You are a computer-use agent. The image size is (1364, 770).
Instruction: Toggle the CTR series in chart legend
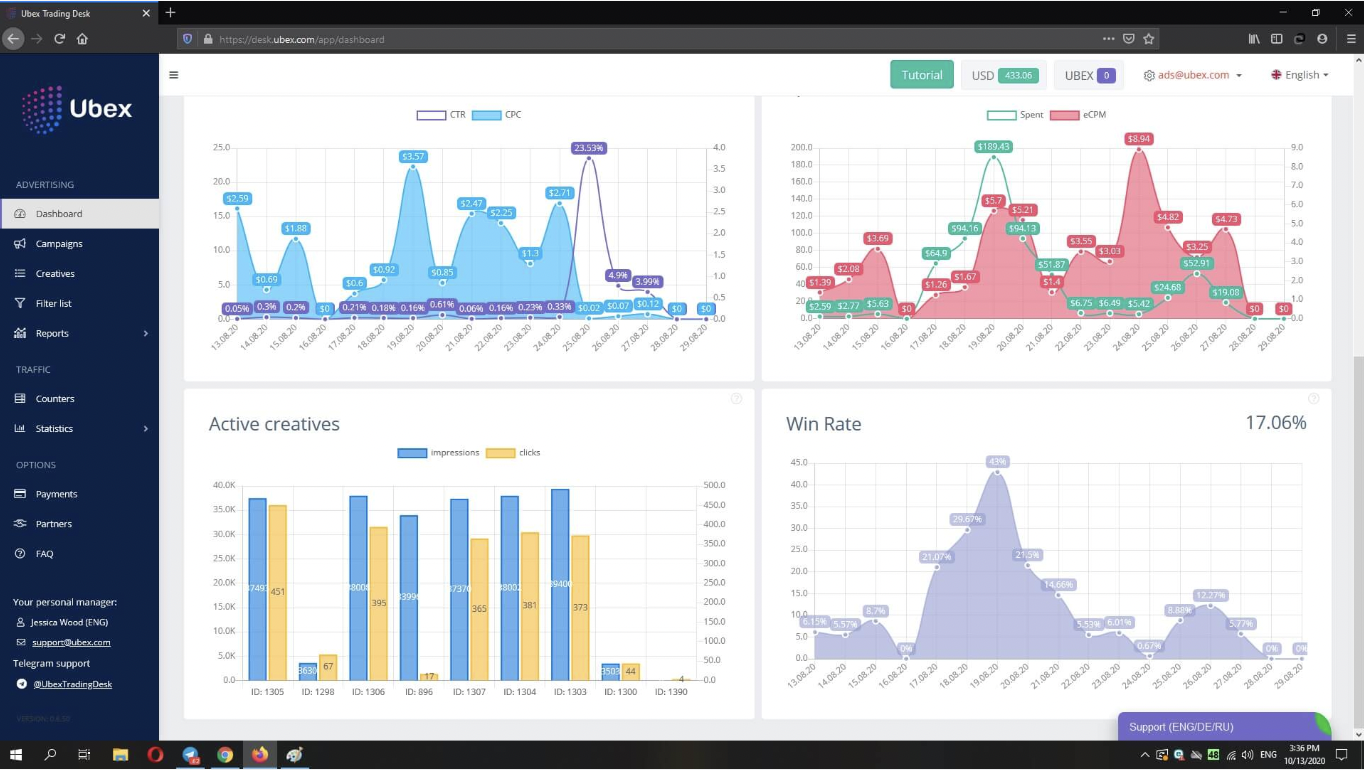coord(431,115)
